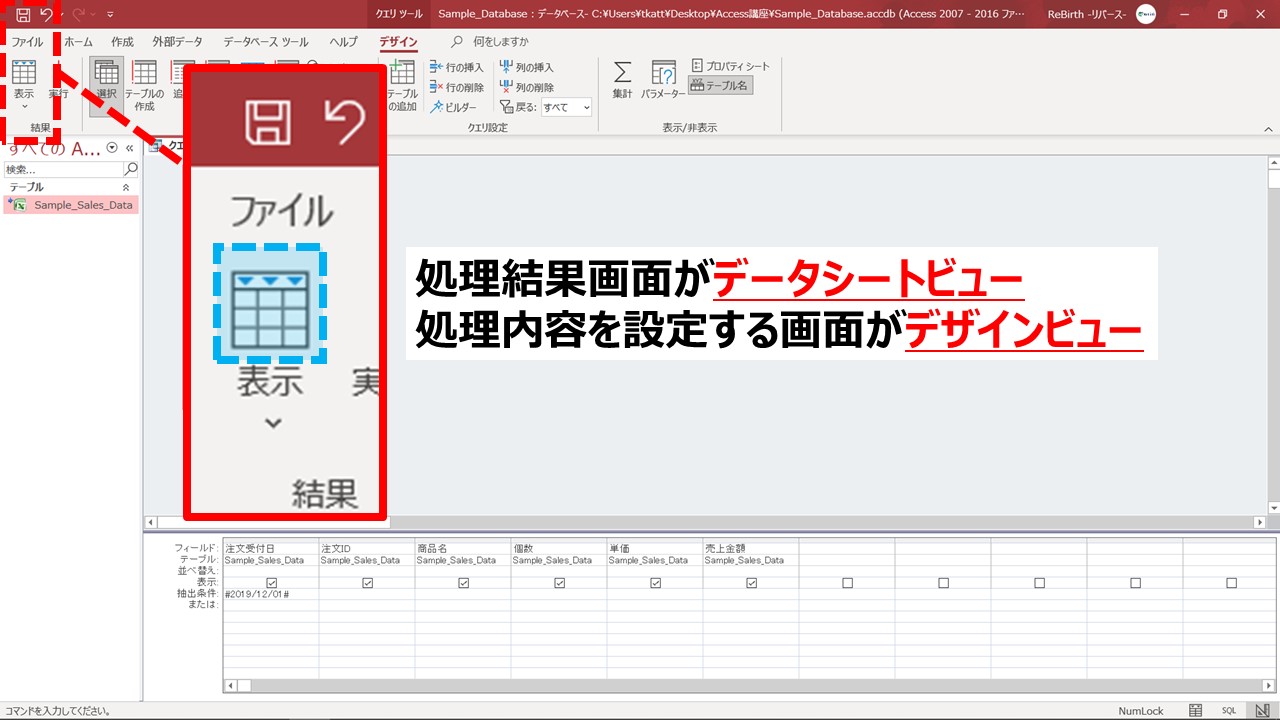Expand the 表示 (View) dropdown arrow
The height and width of the screenshot is (720, 1280).
click(x=24, y=106)
